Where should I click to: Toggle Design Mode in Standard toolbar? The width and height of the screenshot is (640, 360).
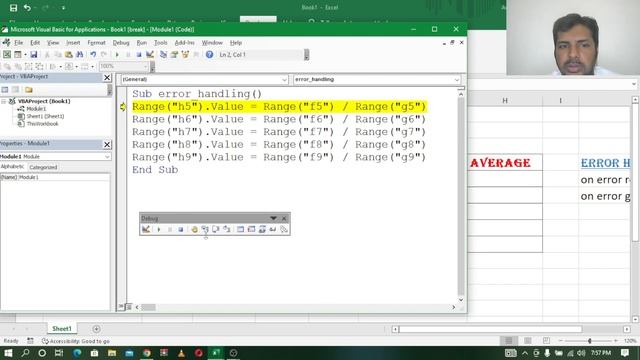click(150, 54)
